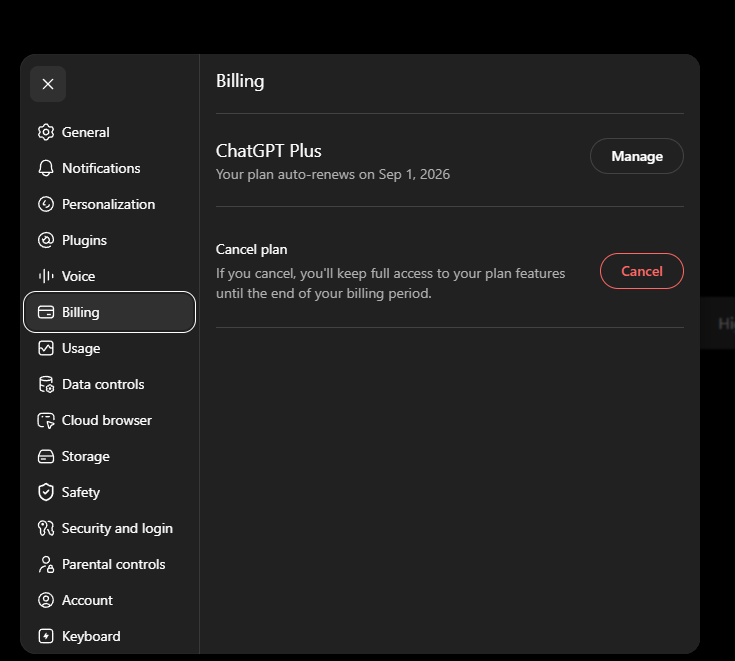Viewport: 735px width, 661px height.
Task: Click the Manage plan button
Action: coord(637,156)
